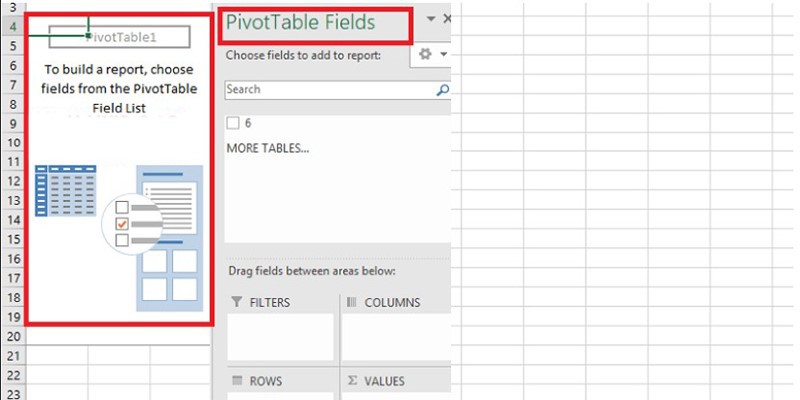Close the PivotTable Fields pane
Screen dimensions: 800x400
[447, 19]
